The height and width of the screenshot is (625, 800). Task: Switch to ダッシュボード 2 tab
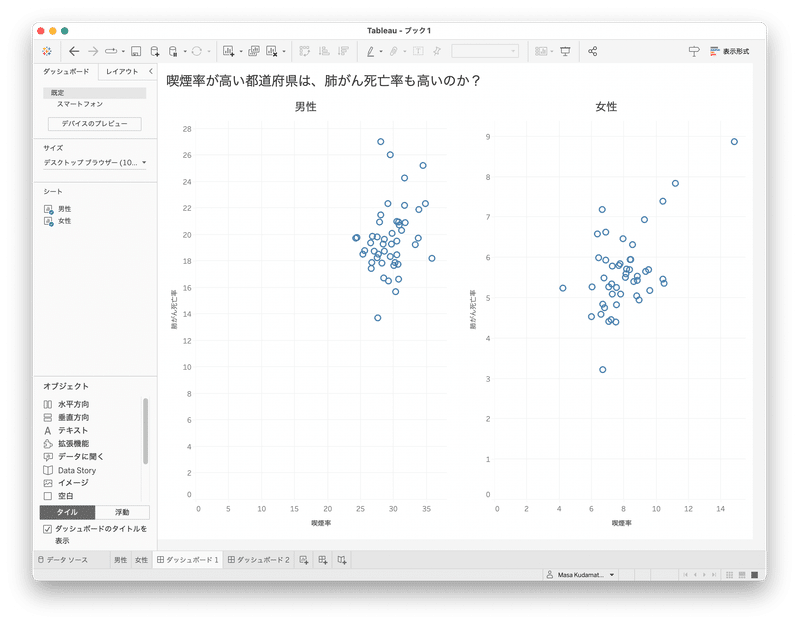pyautogui.click(x=259, y=560)
